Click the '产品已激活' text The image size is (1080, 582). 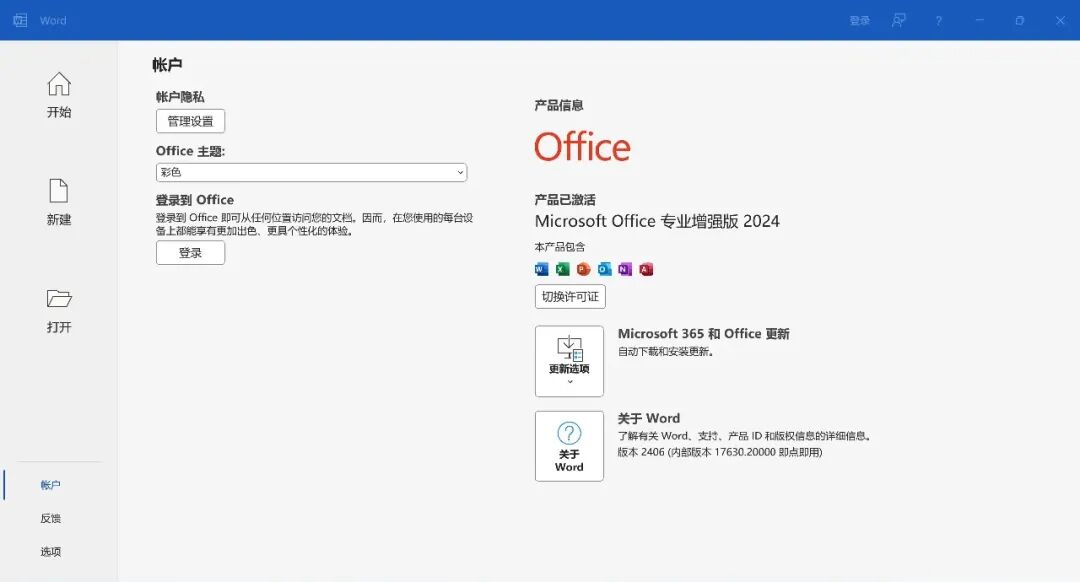click(x=565, y=200)
